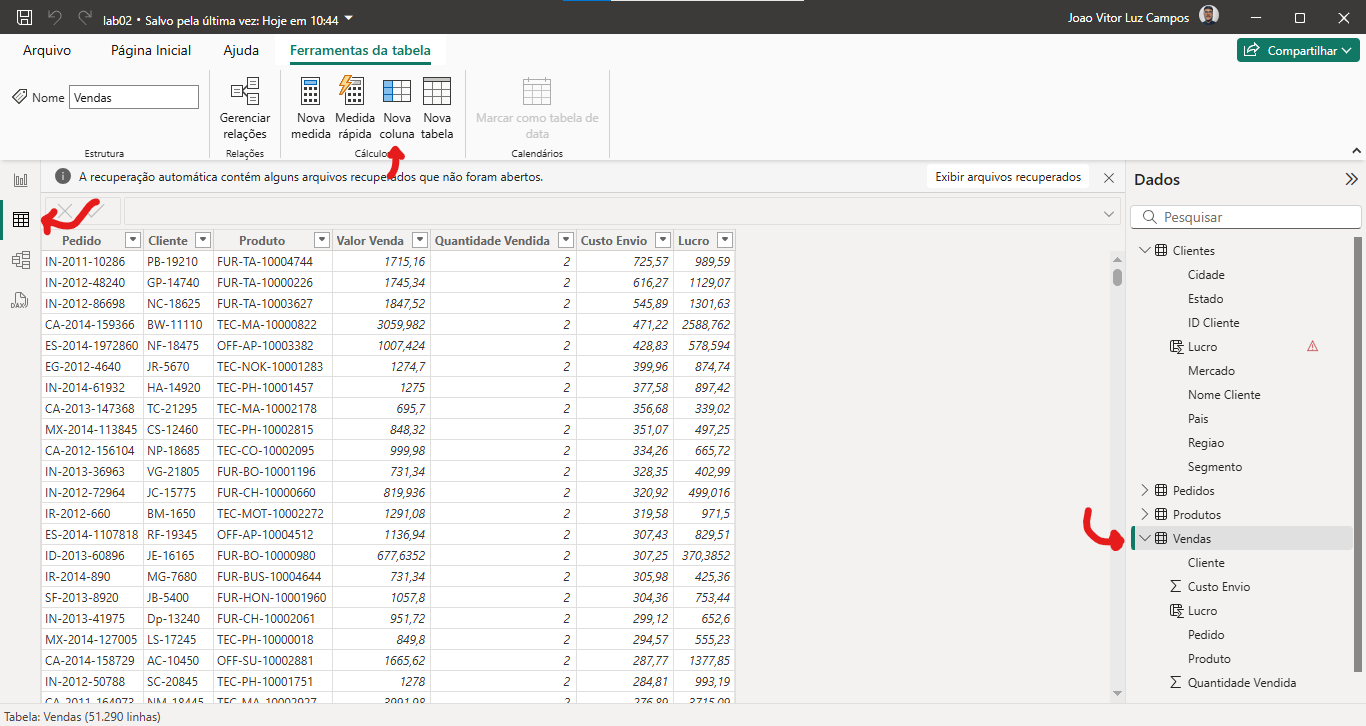Redo the action in title bar
The width and height of the screenshot is (1366, 726).
click(x=85, y=18)
